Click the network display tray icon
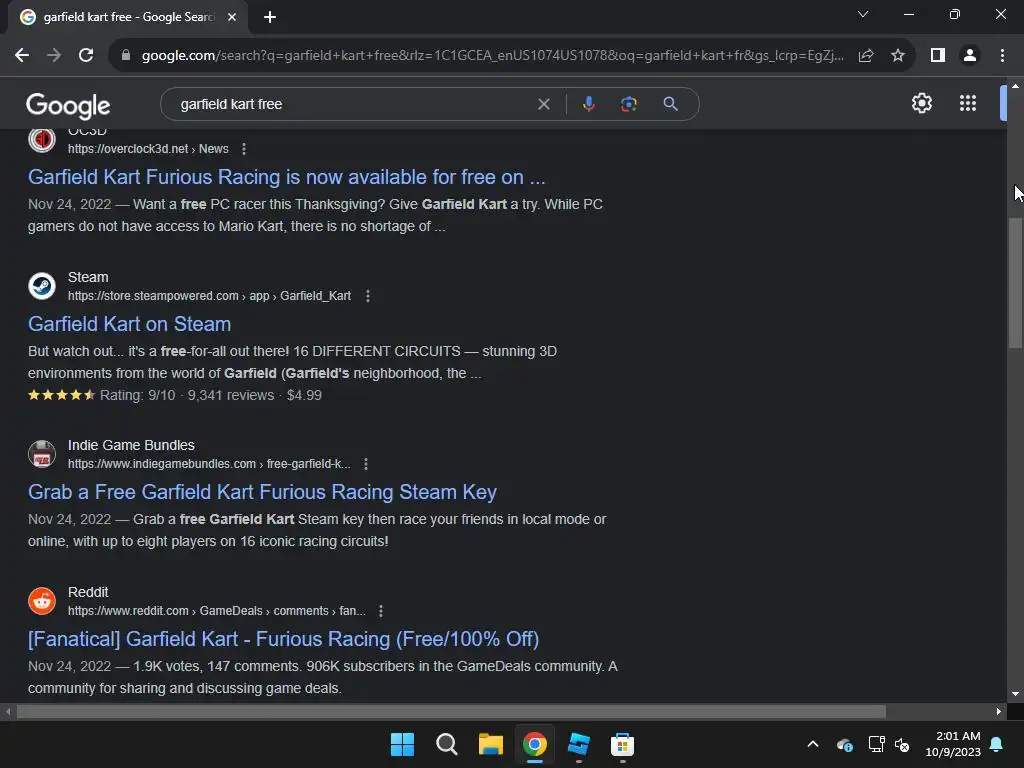This screenshot has height=768, width=1024. [x=876, y=744]
